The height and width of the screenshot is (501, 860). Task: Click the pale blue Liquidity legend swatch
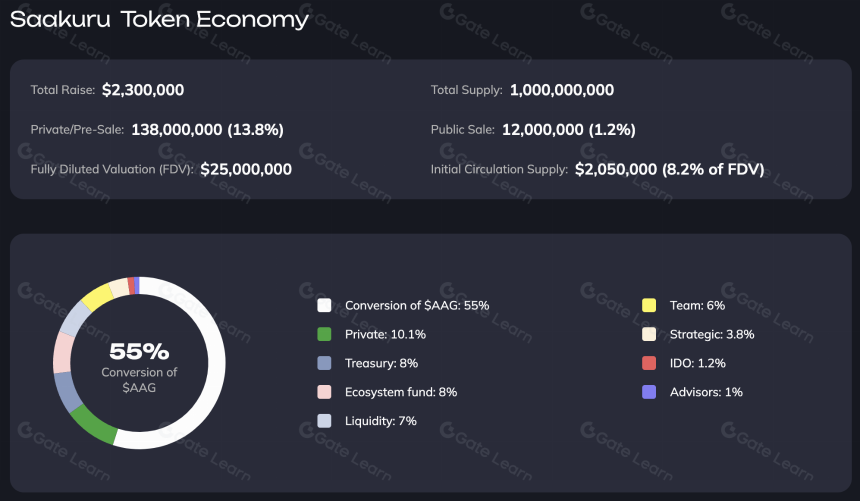click(324, 421)
